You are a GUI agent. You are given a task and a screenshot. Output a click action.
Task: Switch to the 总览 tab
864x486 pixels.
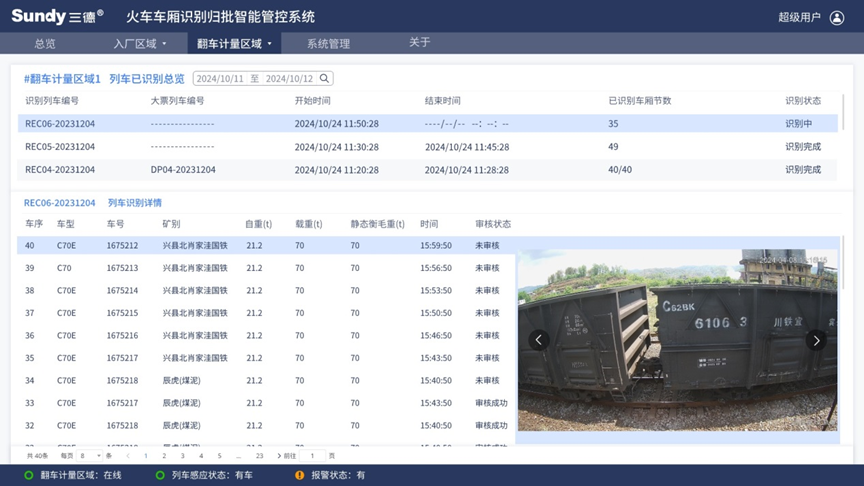tap(45, 44)
